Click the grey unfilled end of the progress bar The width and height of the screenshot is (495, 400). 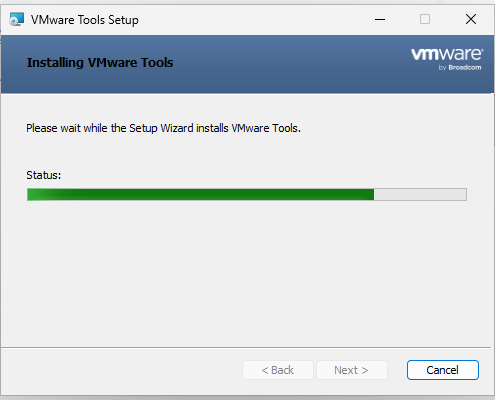coord(420,195)
